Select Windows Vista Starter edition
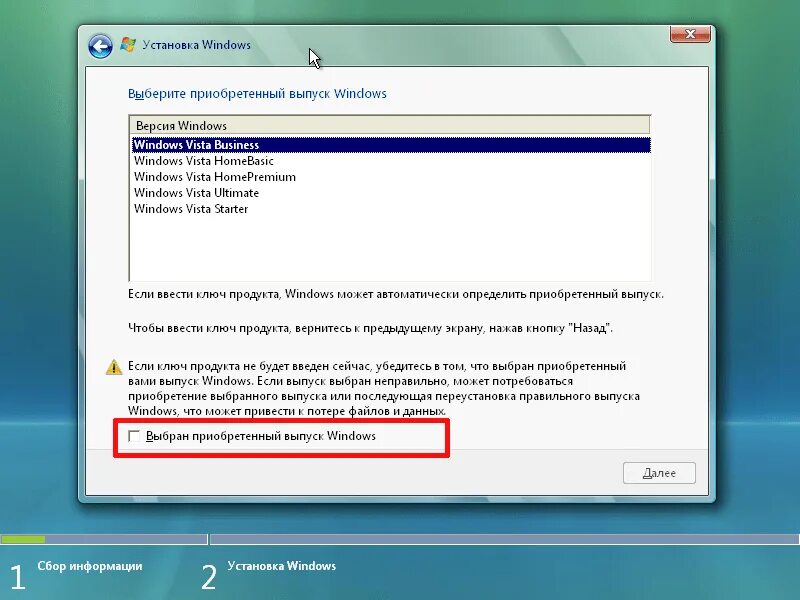This screenshot has width=800, height=600. click(391, 209)
